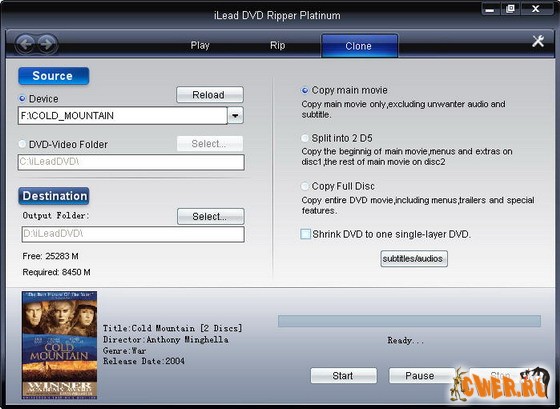
Task: Minimize the iLead DVD Ripper window
Action: pyautogui.click(x=490, y=10)
